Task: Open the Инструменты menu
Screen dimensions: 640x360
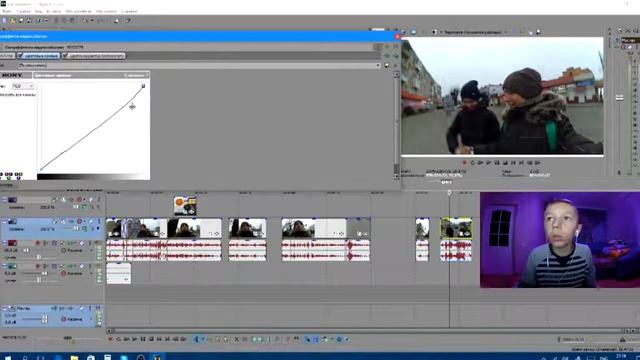Action: point(79,11)
